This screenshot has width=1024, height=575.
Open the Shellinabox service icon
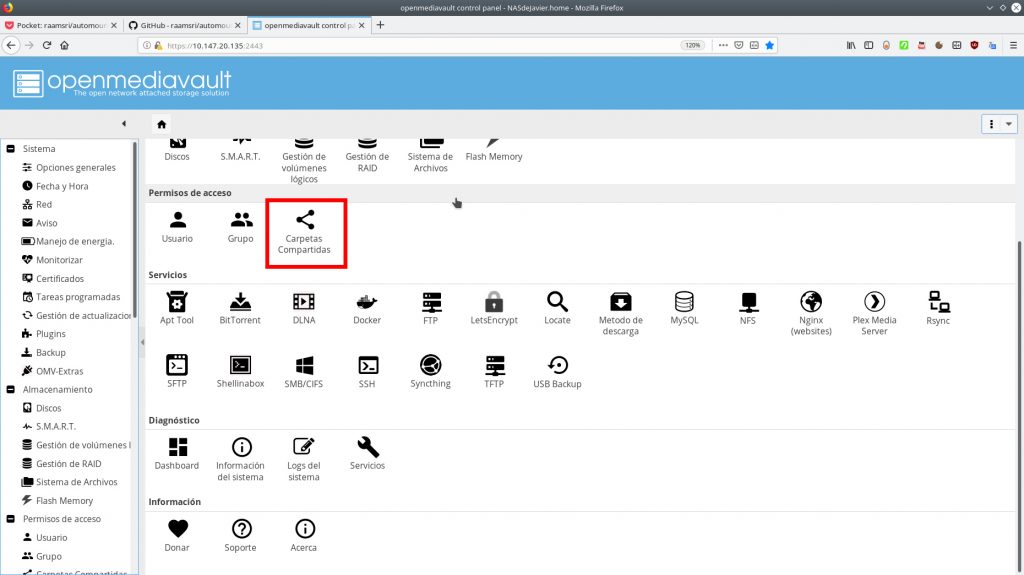pyautogui.click(x=240, y=371)
